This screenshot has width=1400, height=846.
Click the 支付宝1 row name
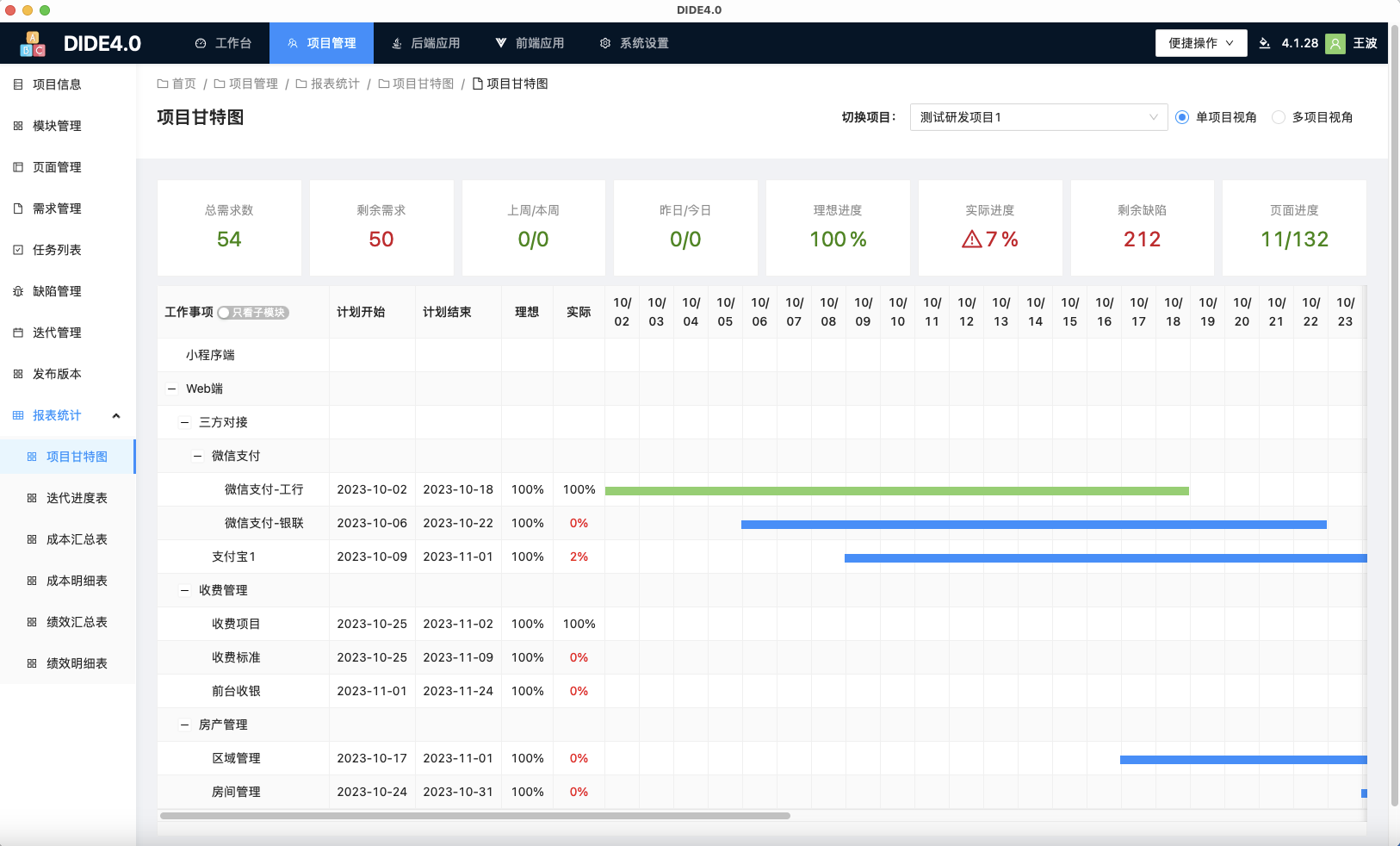coord(234,557)
